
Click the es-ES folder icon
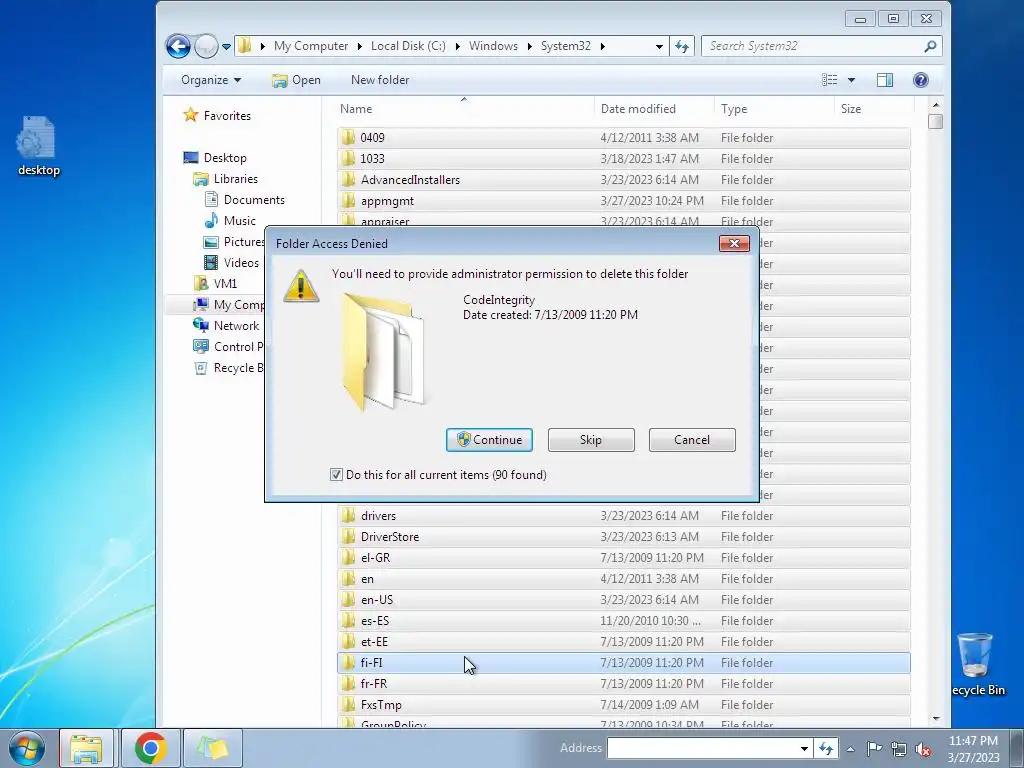[x=349, y=620]
